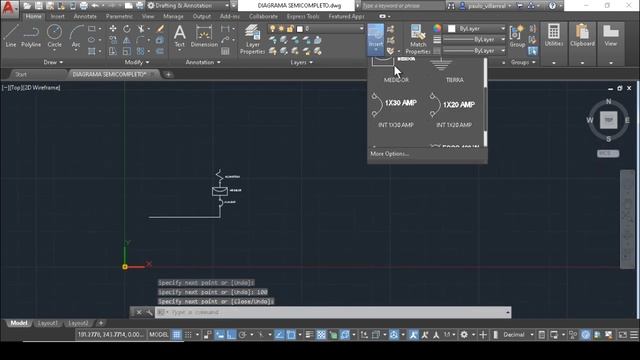Choose the Rotate tool in Modify
Viewport: 640px width, 360px height.
[127, 29]
